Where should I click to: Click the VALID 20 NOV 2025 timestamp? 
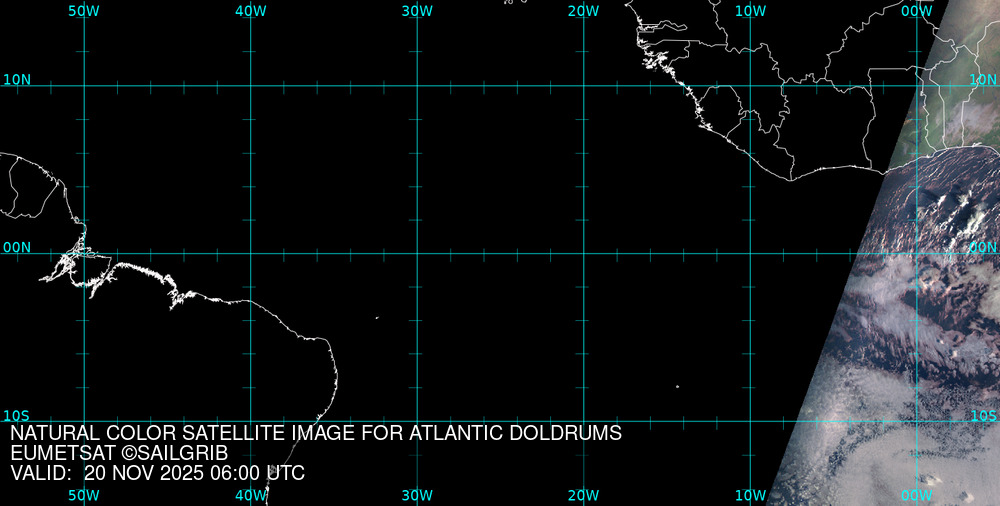[x=157, y=473]
